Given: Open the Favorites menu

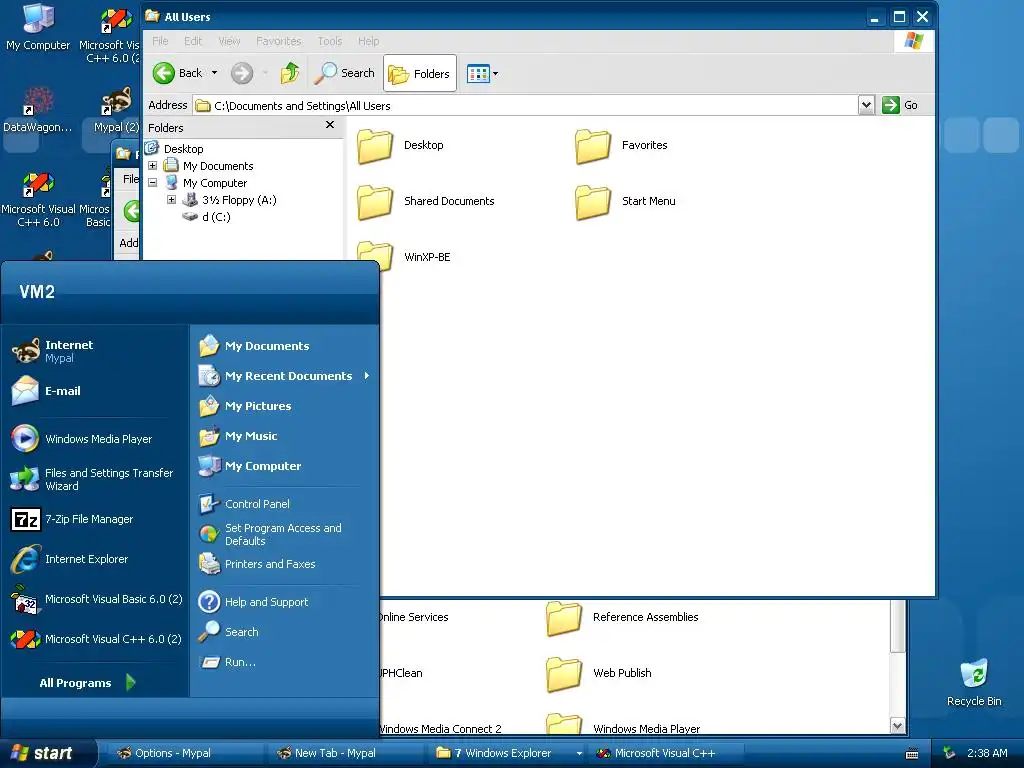Looking at the screenshot, I should (x=279, y=40).
